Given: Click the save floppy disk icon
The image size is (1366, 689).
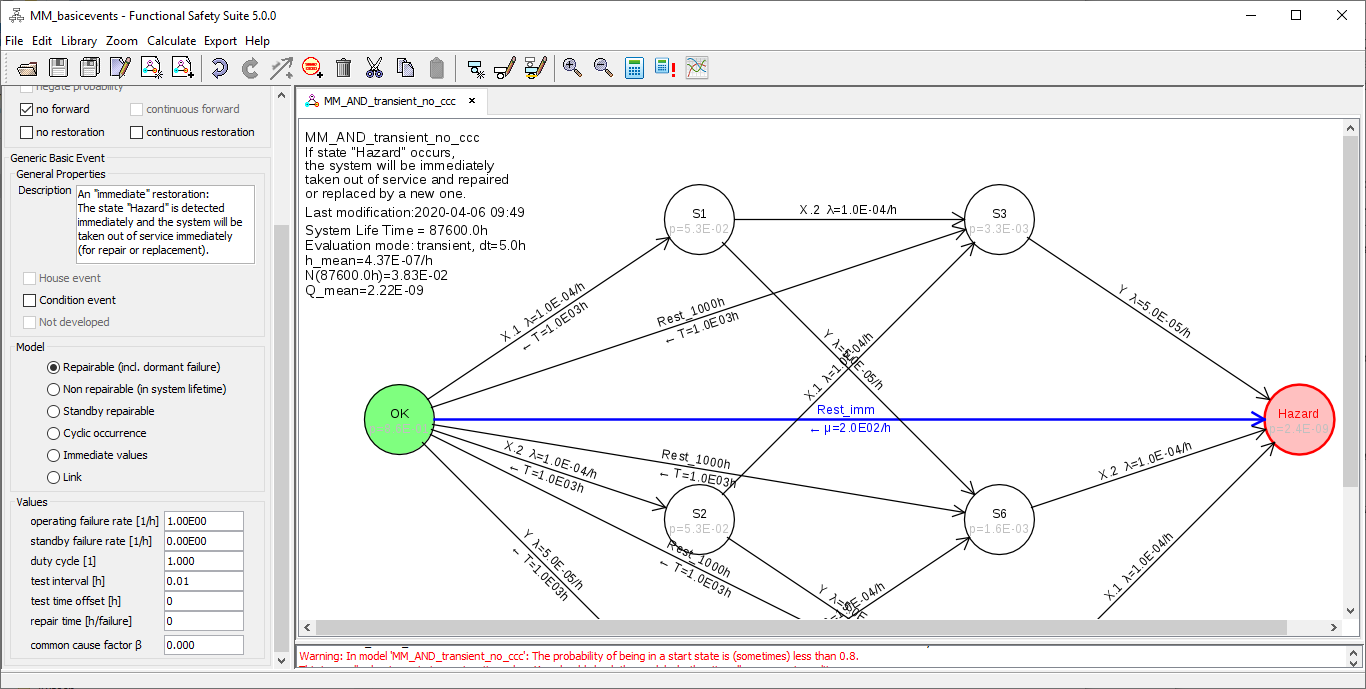Looking at the screenshot, I should point(59,68).
